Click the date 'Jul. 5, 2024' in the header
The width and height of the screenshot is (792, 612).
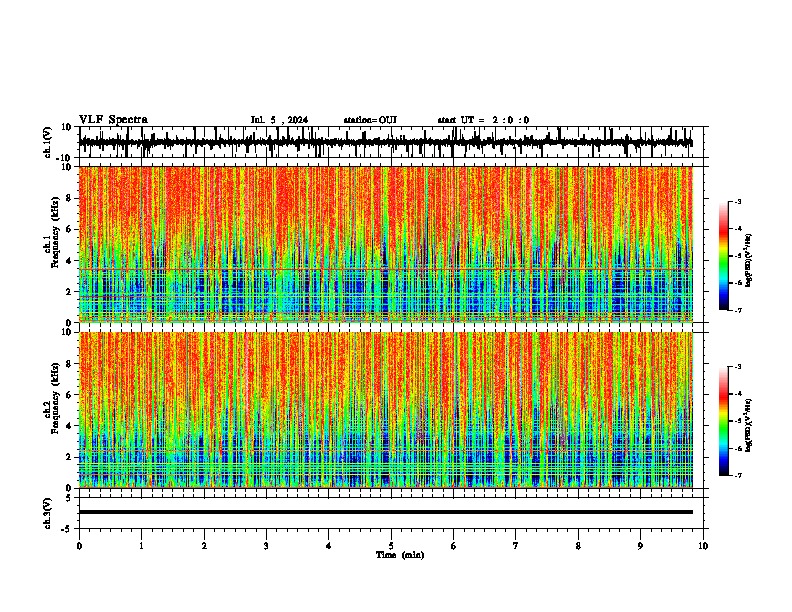tap(279, 120)
